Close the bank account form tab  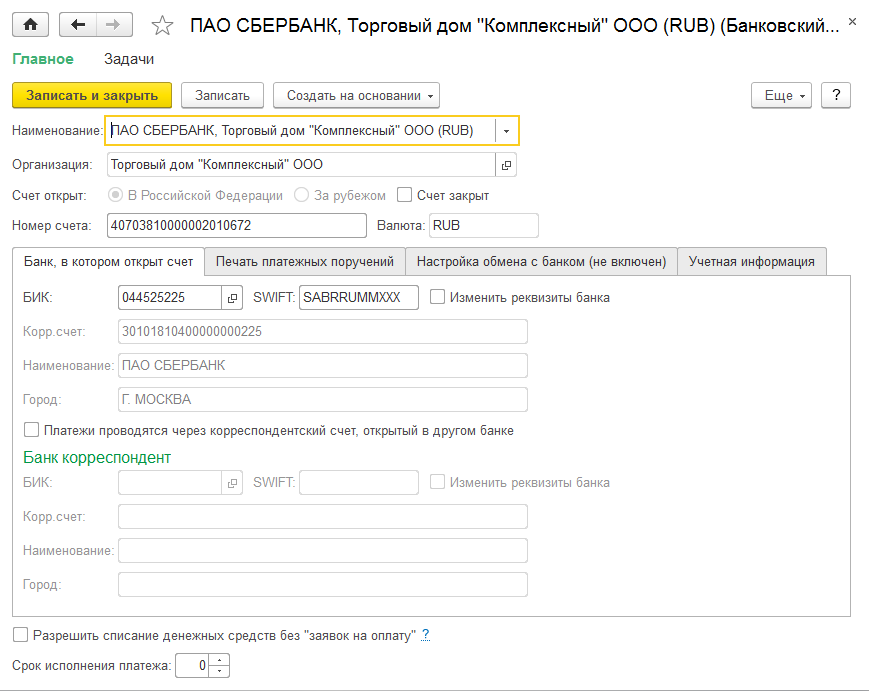(852, 22)
